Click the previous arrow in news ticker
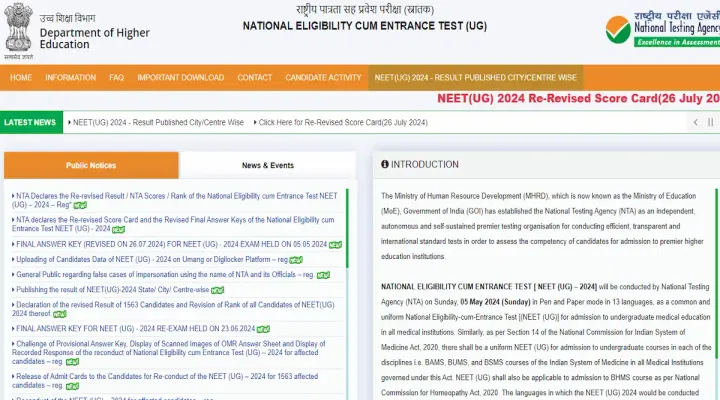 [x=696, y=122]
